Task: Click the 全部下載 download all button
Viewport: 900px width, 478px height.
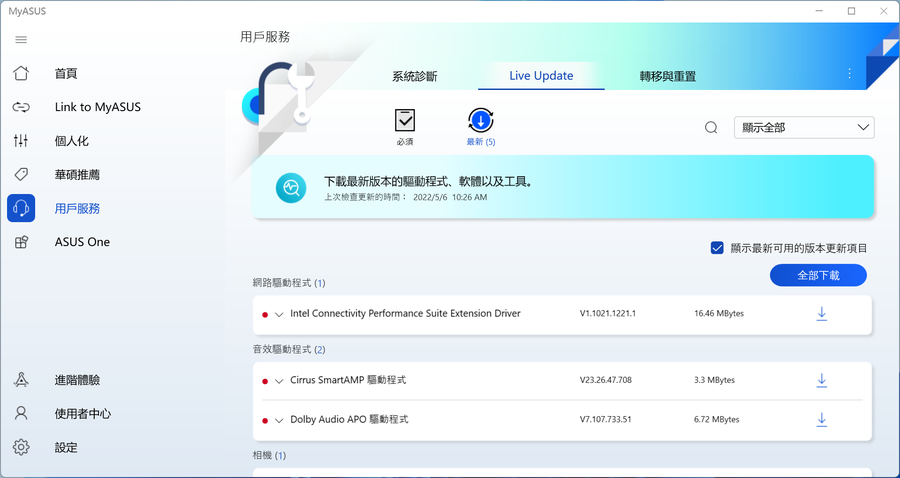Action: (x=818, y=275)
